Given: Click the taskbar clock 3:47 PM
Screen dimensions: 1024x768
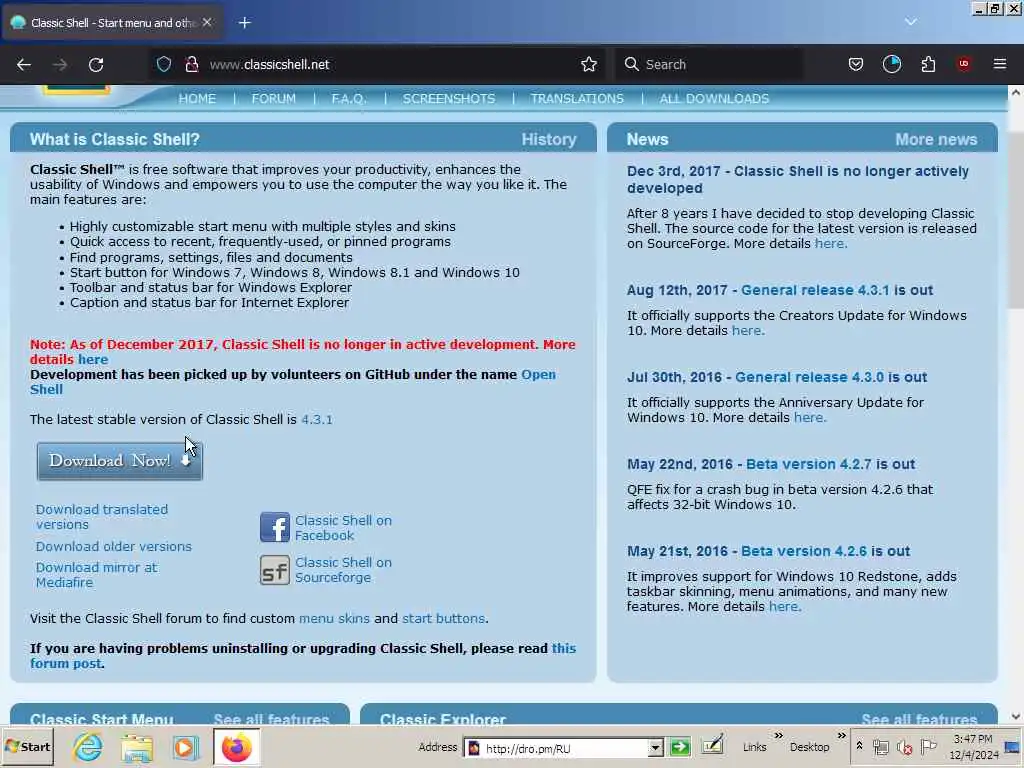Looking at the screenshot, I should pos(973,739).
